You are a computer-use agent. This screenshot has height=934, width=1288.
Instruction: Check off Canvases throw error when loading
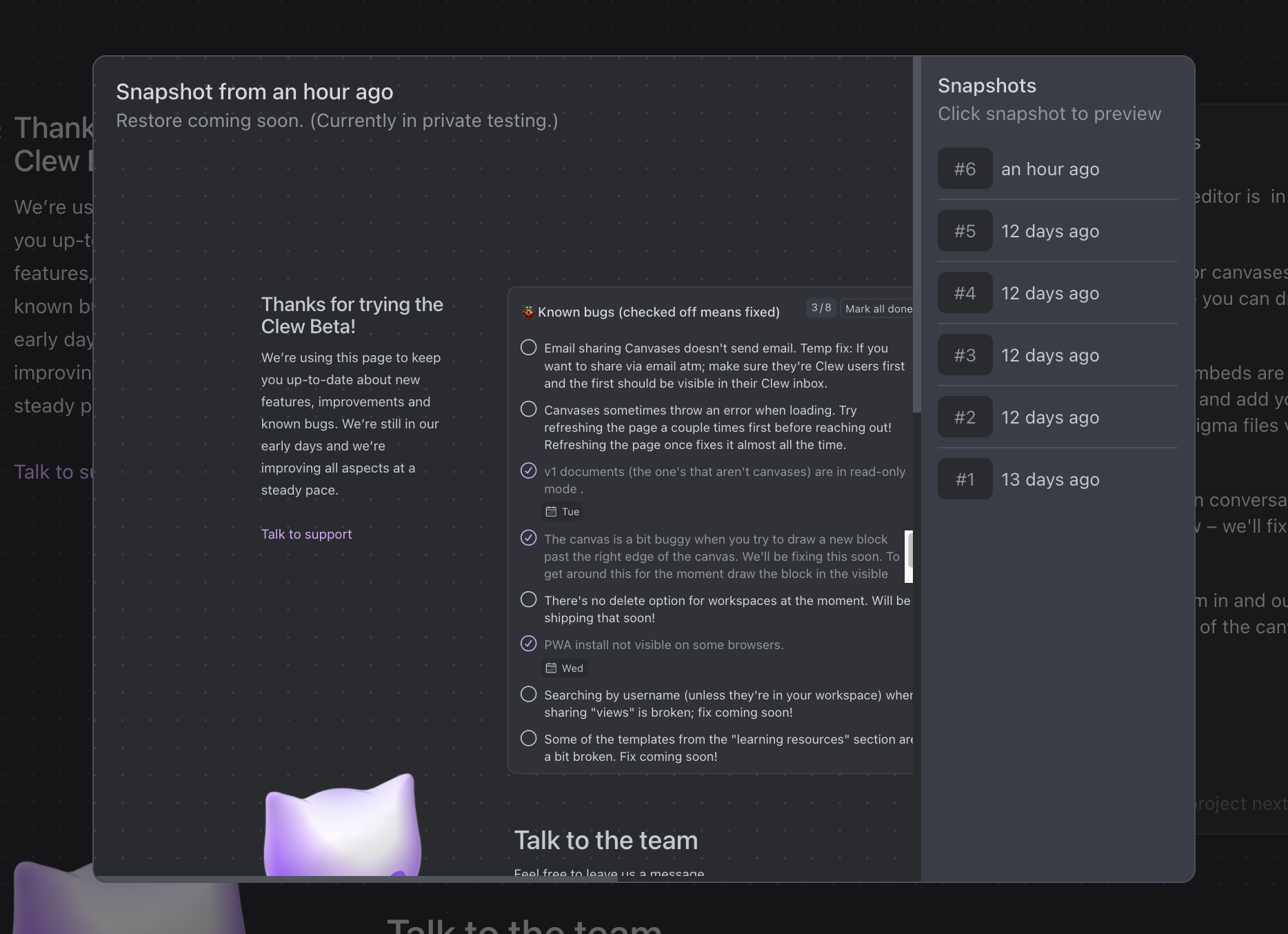coord(528,409)
